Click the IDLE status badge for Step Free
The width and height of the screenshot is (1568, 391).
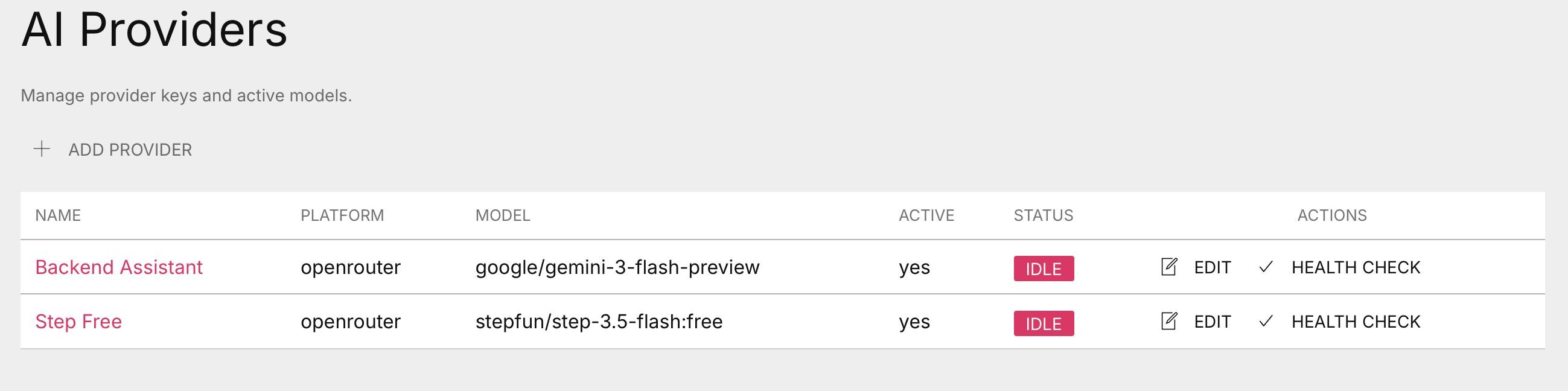tap(1044, 323)
